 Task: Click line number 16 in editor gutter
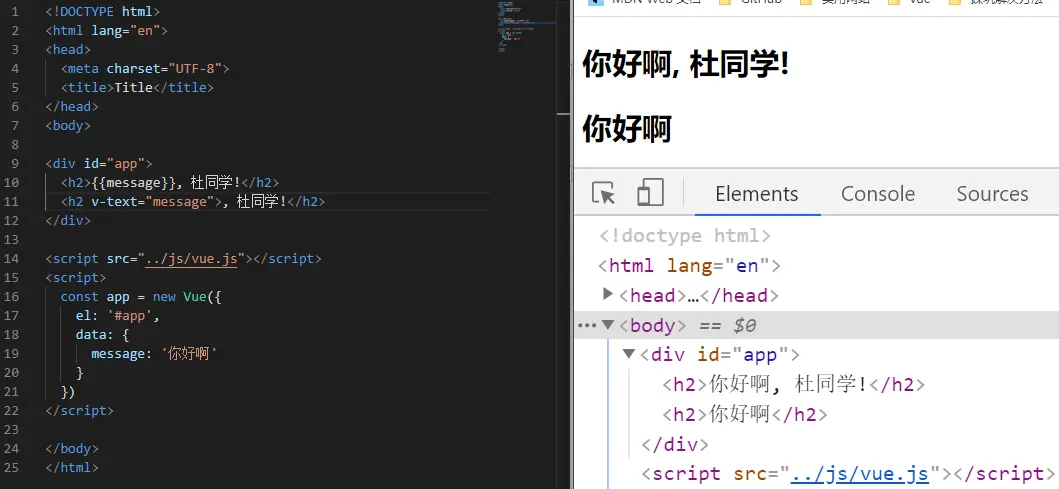(x=11, y=297)
